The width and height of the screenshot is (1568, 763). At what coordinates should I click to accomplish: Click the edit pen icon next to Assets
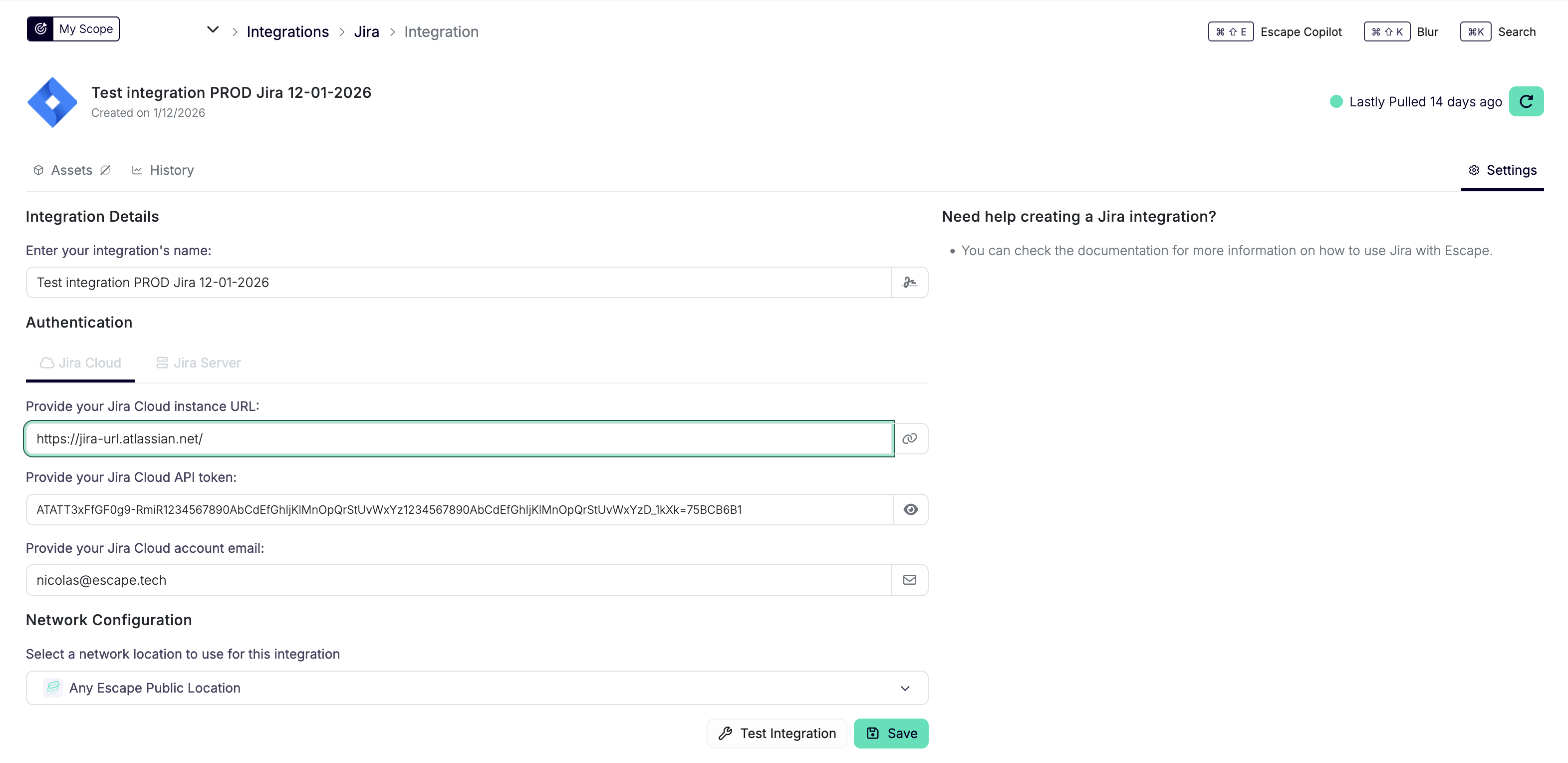[105, 170]
